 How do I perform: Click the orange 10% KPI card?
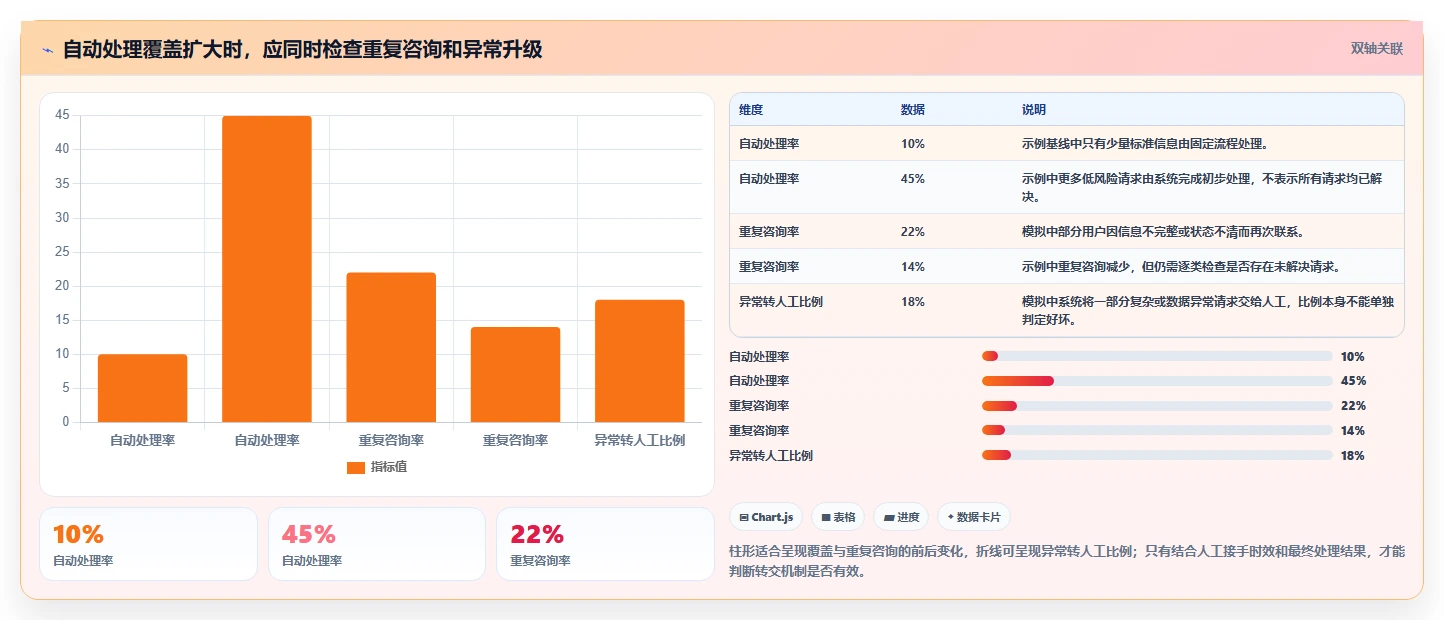click(148, 544)
